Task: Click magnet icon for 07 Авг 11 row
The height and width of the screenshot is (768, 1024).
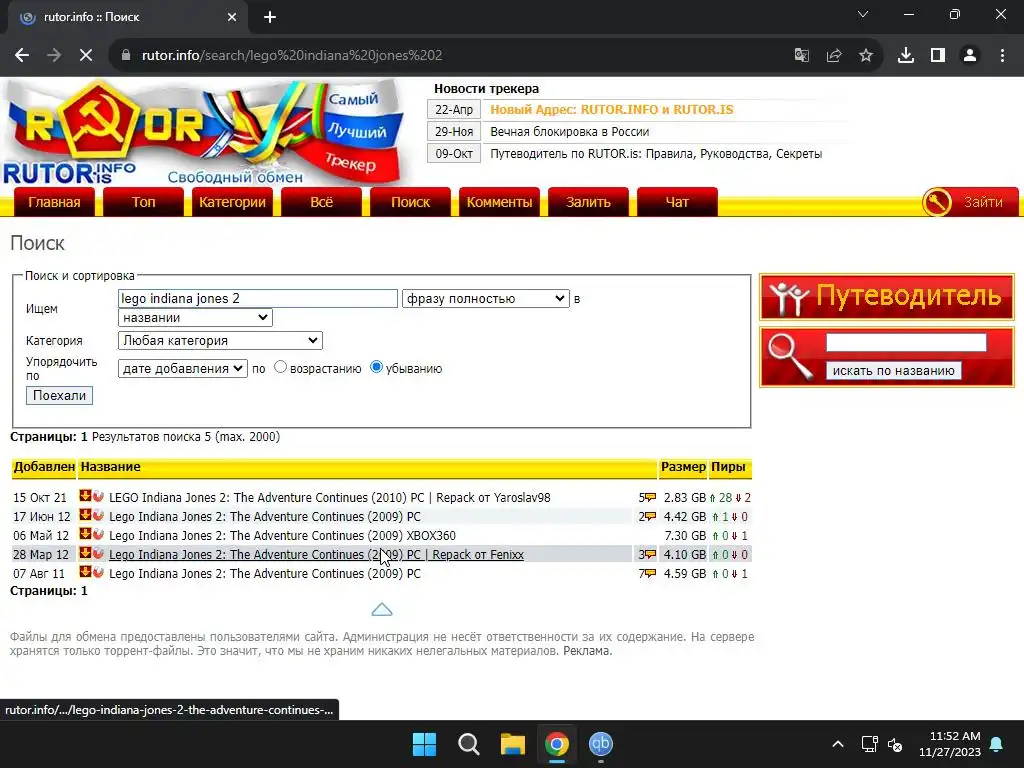Action: coord(98,572)
